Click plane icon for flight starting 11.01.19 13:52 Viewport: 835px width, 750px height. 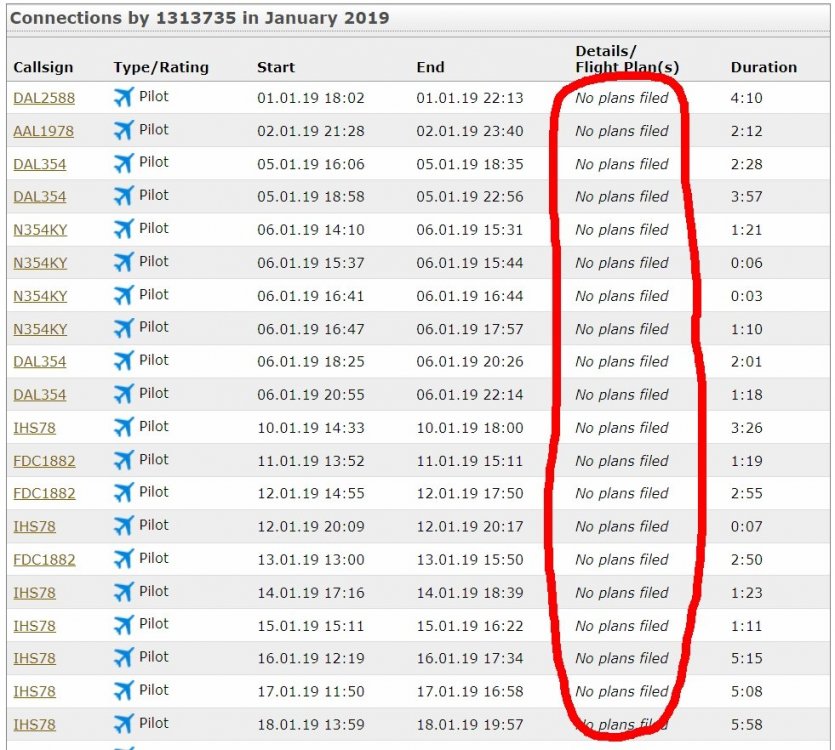coord(123,460)
